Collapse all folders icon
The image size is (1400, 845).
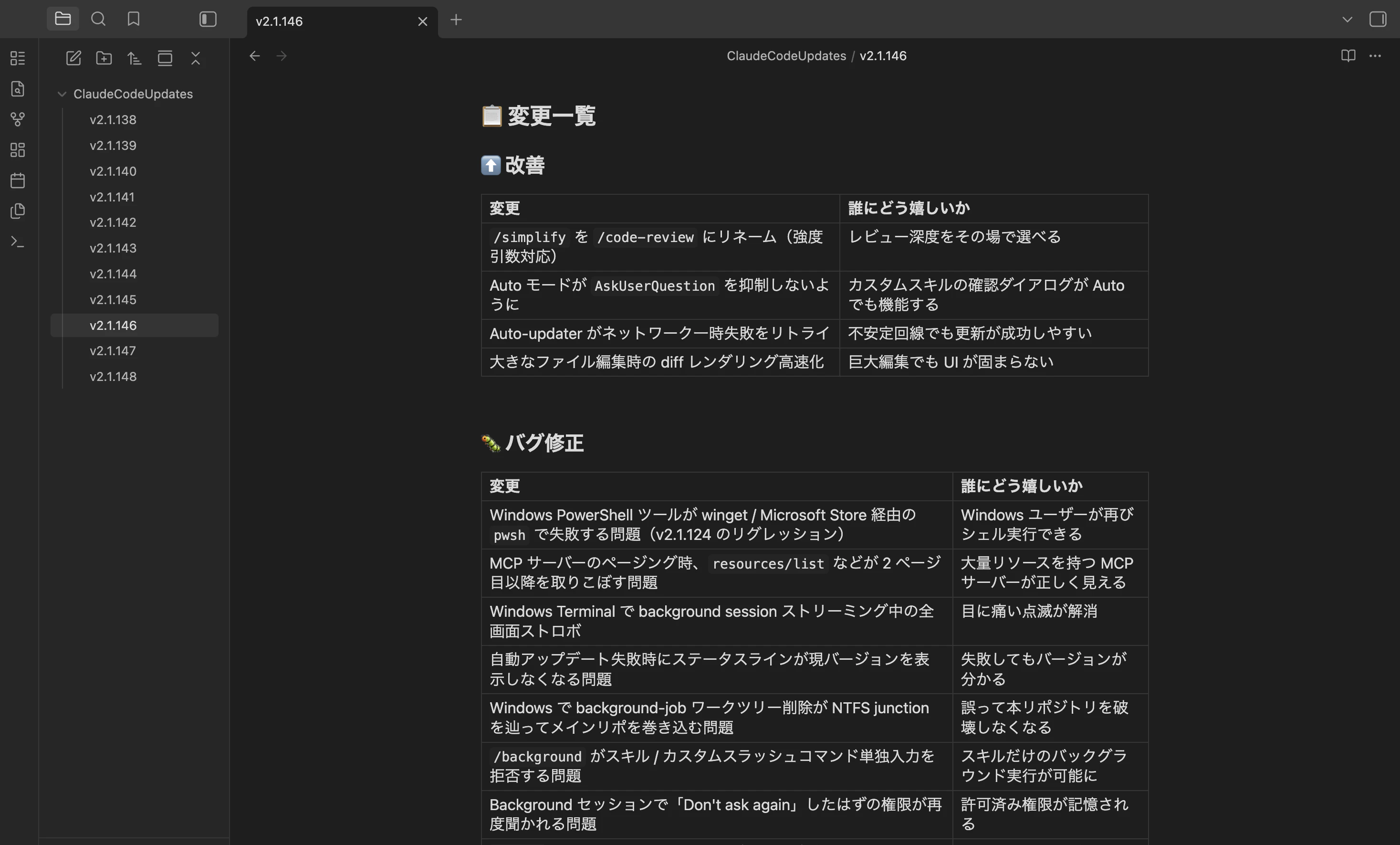coord(196,58)
